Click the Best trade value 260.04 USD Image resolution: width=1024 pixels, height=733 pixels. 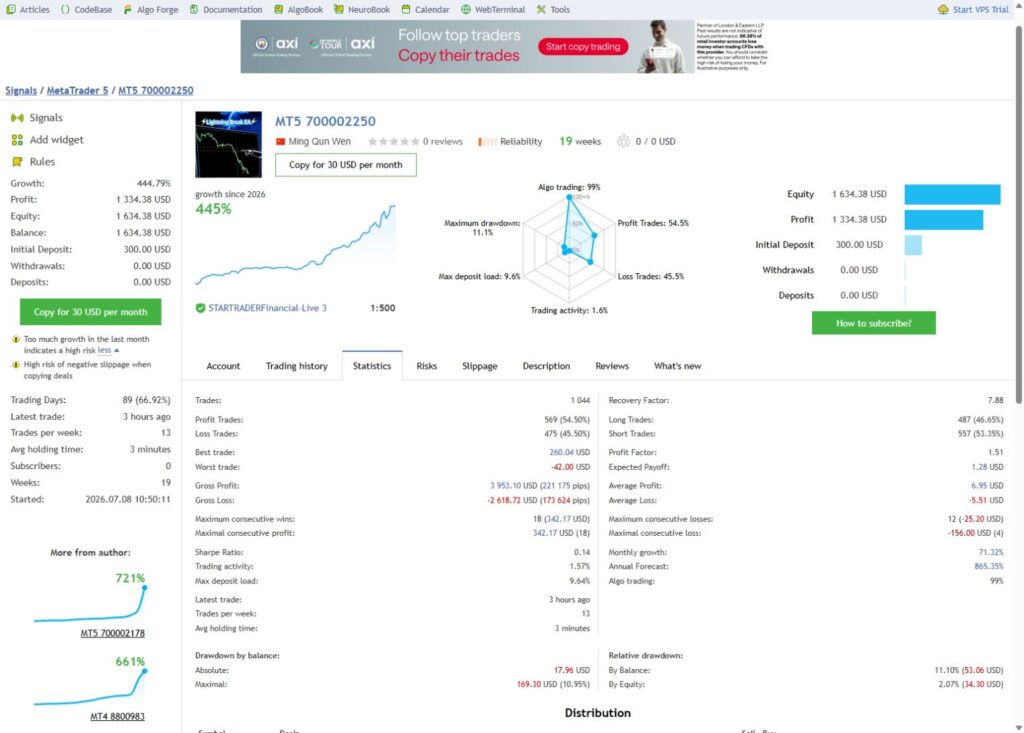click(569, 452)
